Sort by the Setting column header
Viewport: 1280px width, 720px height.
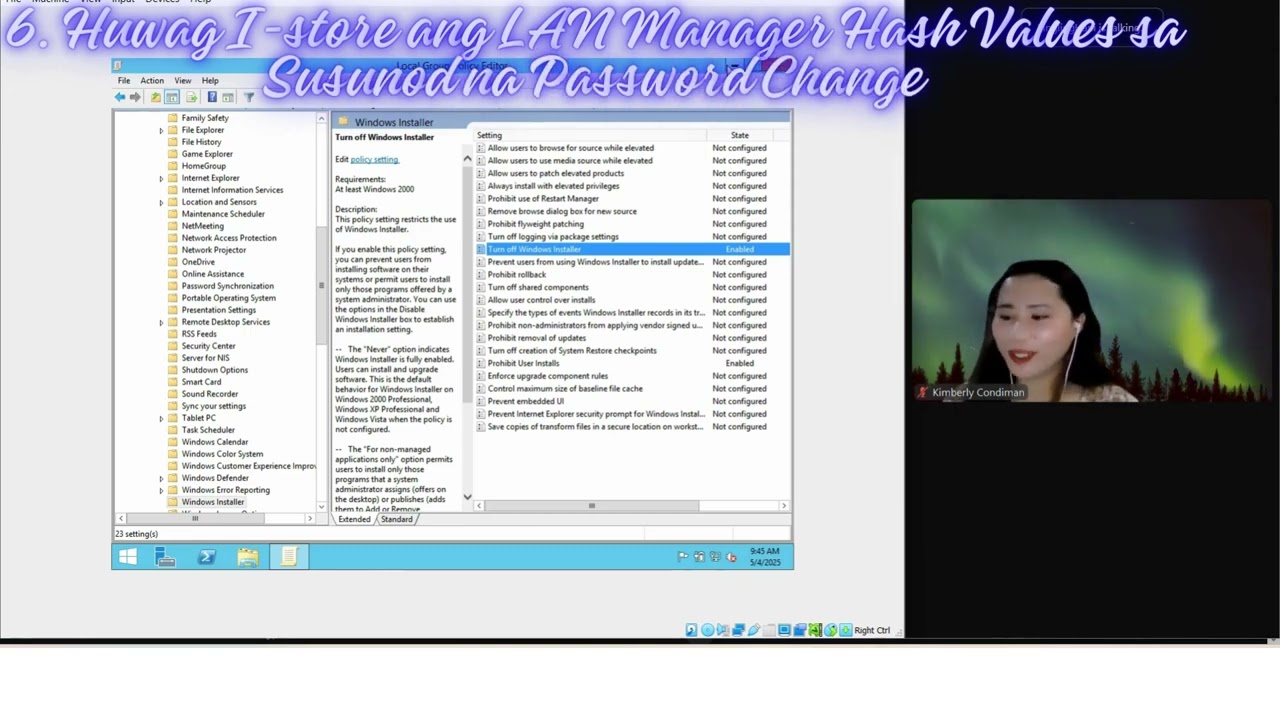tap(590, 135)
